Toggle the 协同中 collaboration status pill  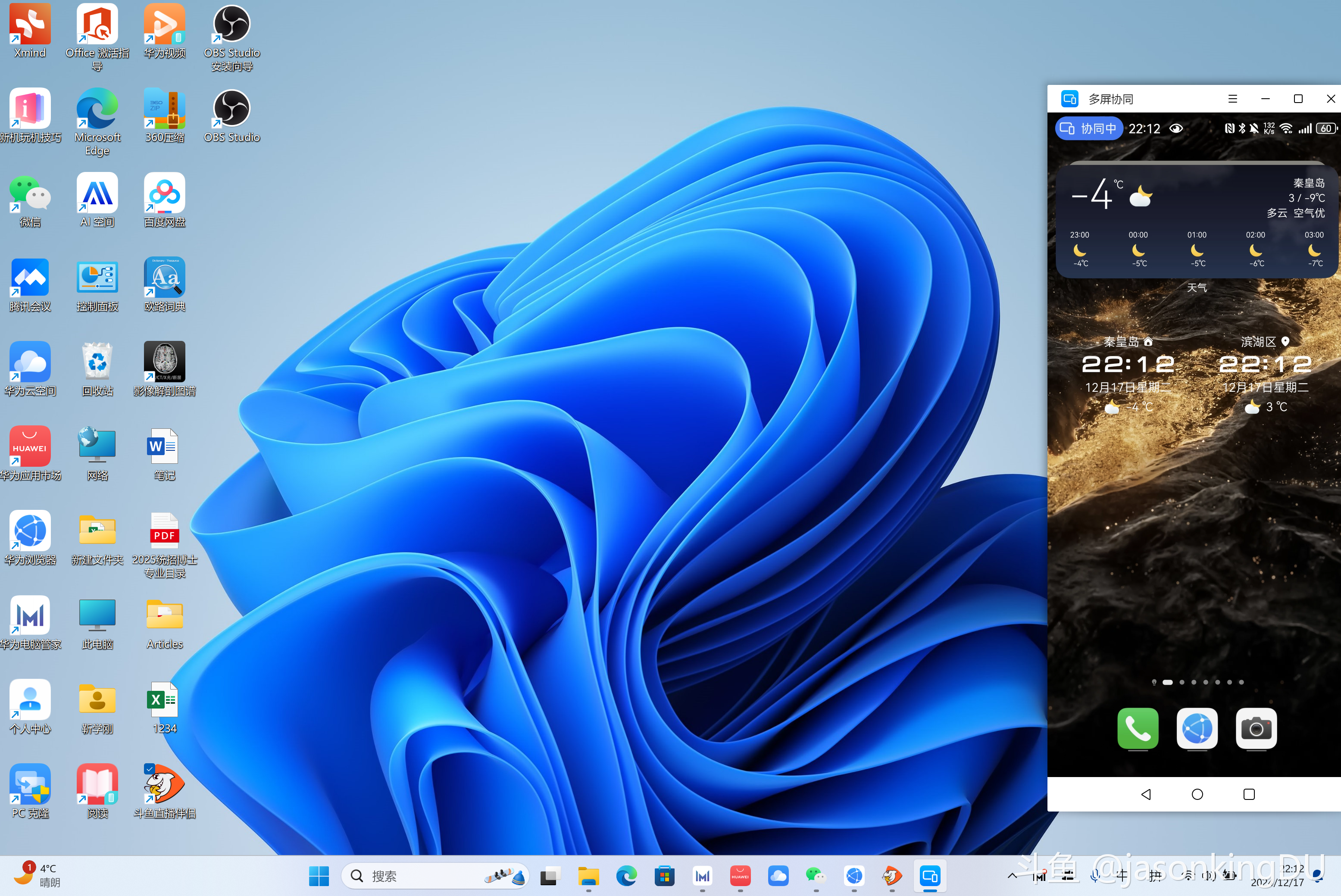1088,128
